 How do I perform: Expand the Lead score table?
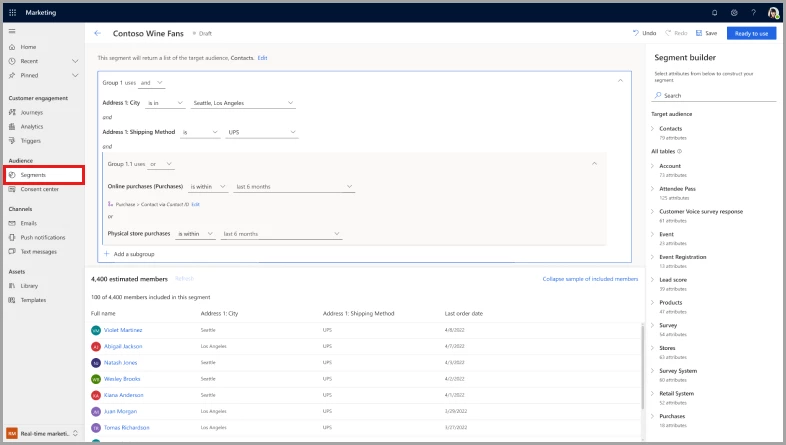point(652,280)
